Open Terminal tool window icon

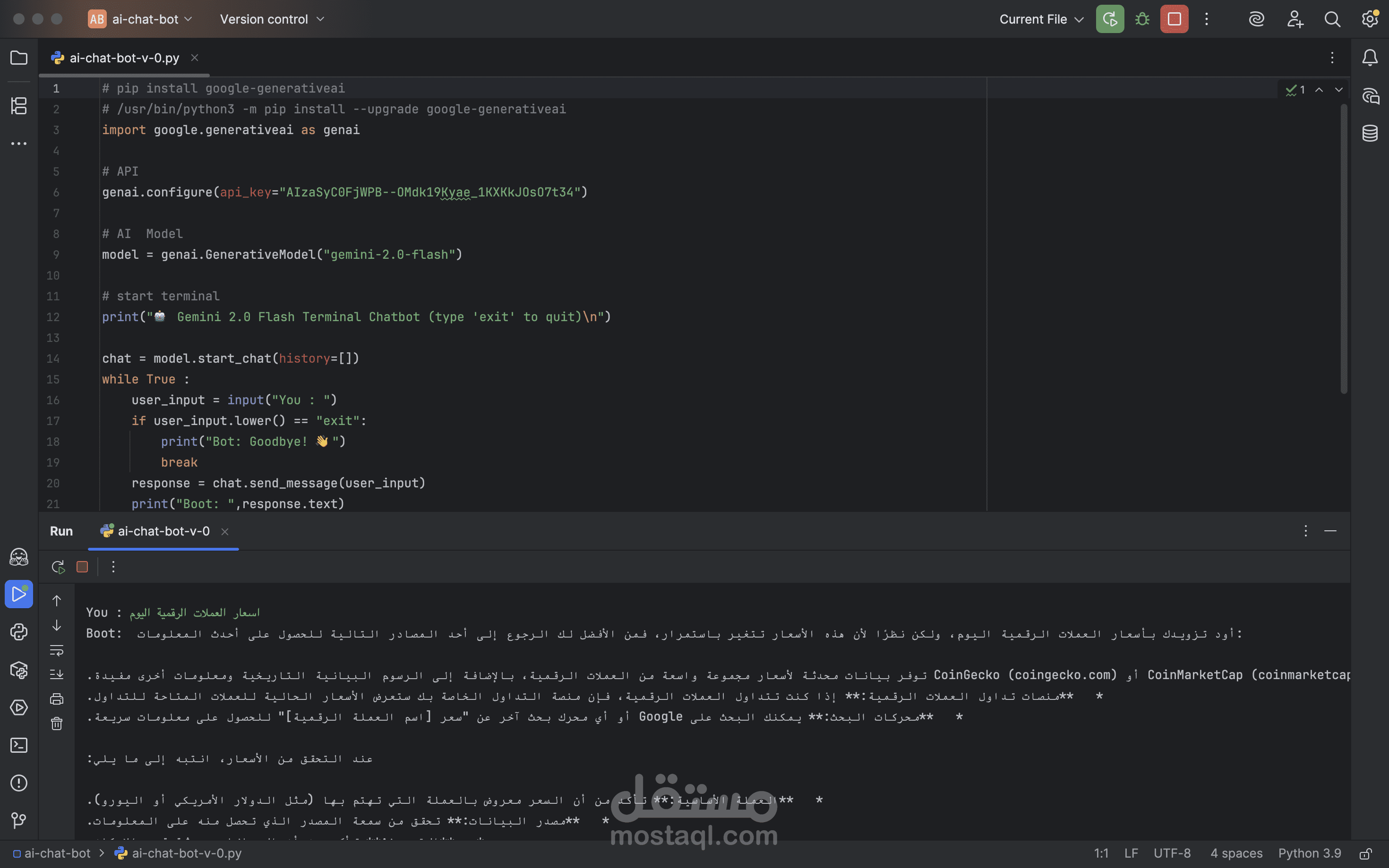[19, 745]
